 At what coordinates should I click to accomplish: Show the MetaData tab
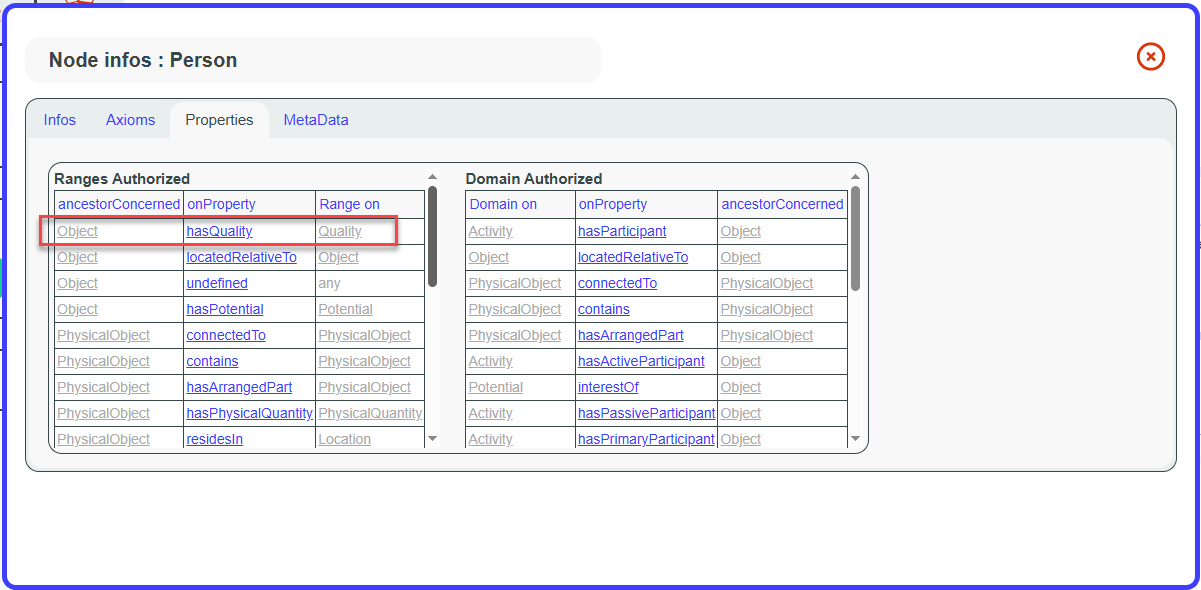316,120
